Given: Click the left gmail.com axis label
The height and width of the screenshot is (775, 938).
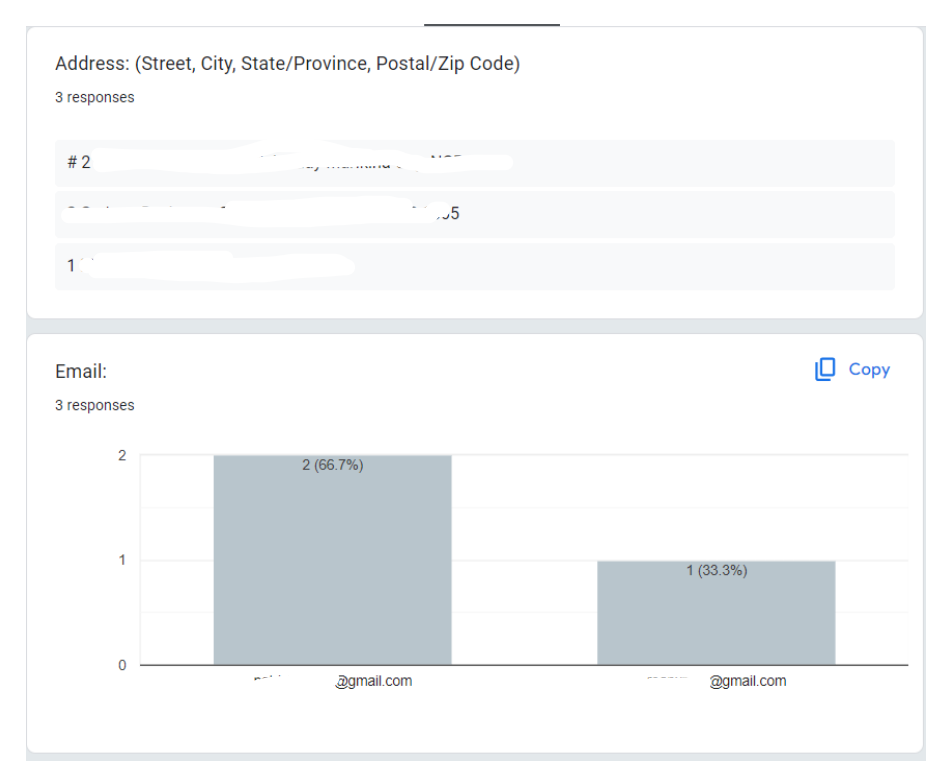Looking at the screenshot, I should (372, 681).
